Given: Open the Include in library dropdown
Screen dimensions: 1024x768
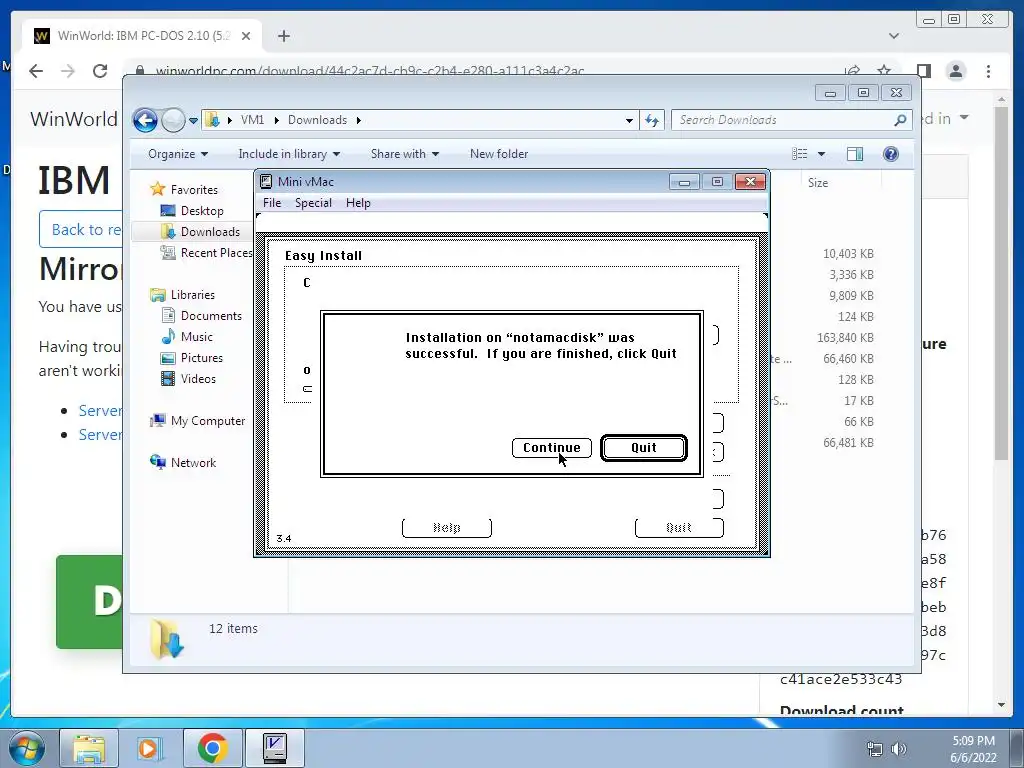Looking at the screenshot, I should tap(289, 154).
